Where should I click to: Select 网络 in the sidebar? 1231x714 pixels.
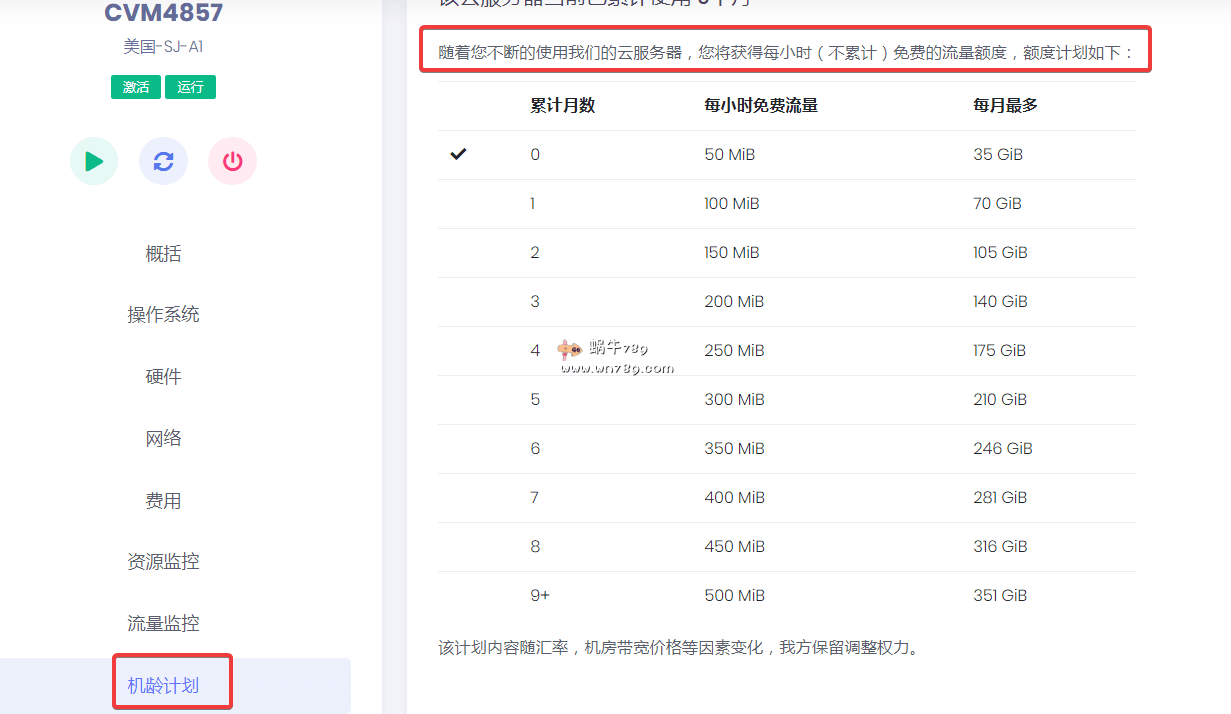(x=163, y=438)
